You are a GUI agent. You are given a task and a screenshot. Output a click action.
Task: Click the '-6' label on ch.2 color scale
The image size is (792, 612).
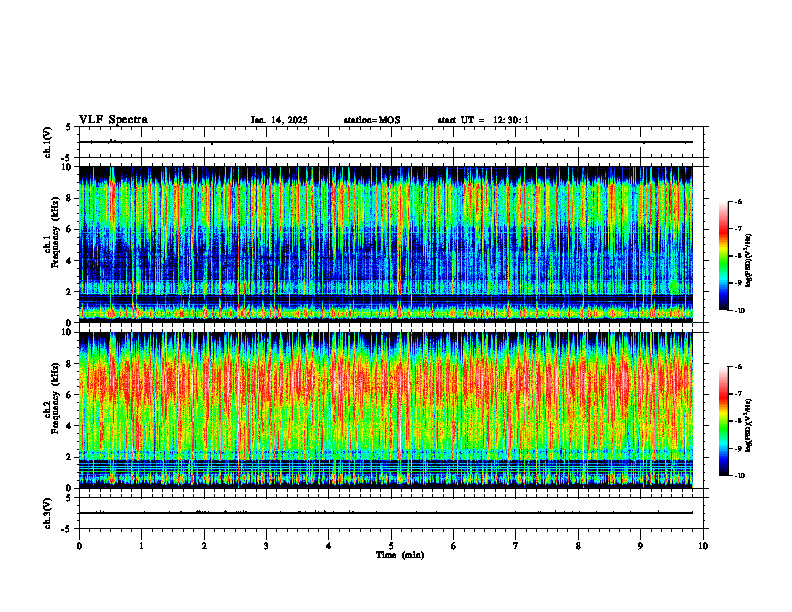click(x=738, y=367)
